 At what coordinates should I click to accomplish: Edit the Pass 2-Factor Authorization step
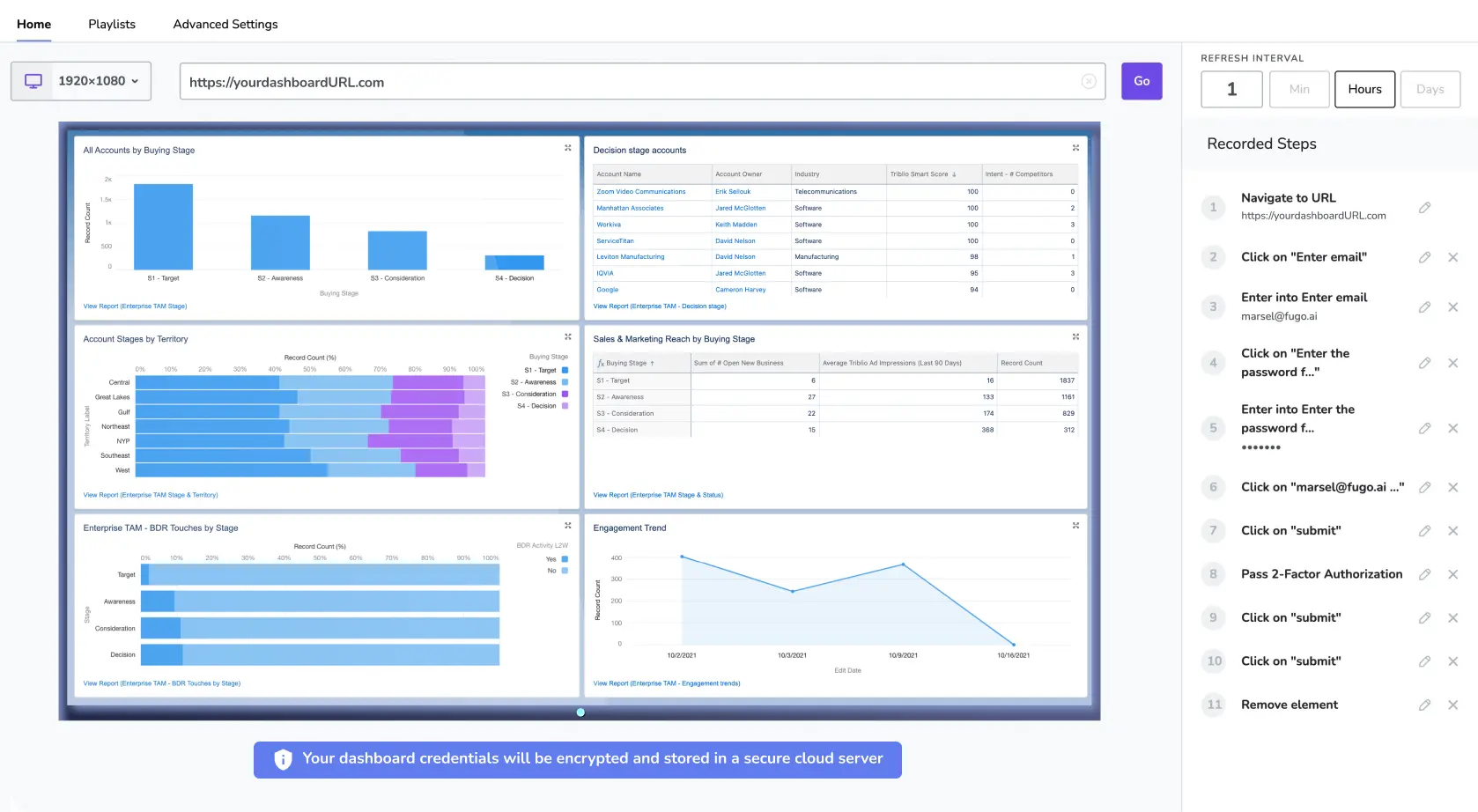[1424, 574]
